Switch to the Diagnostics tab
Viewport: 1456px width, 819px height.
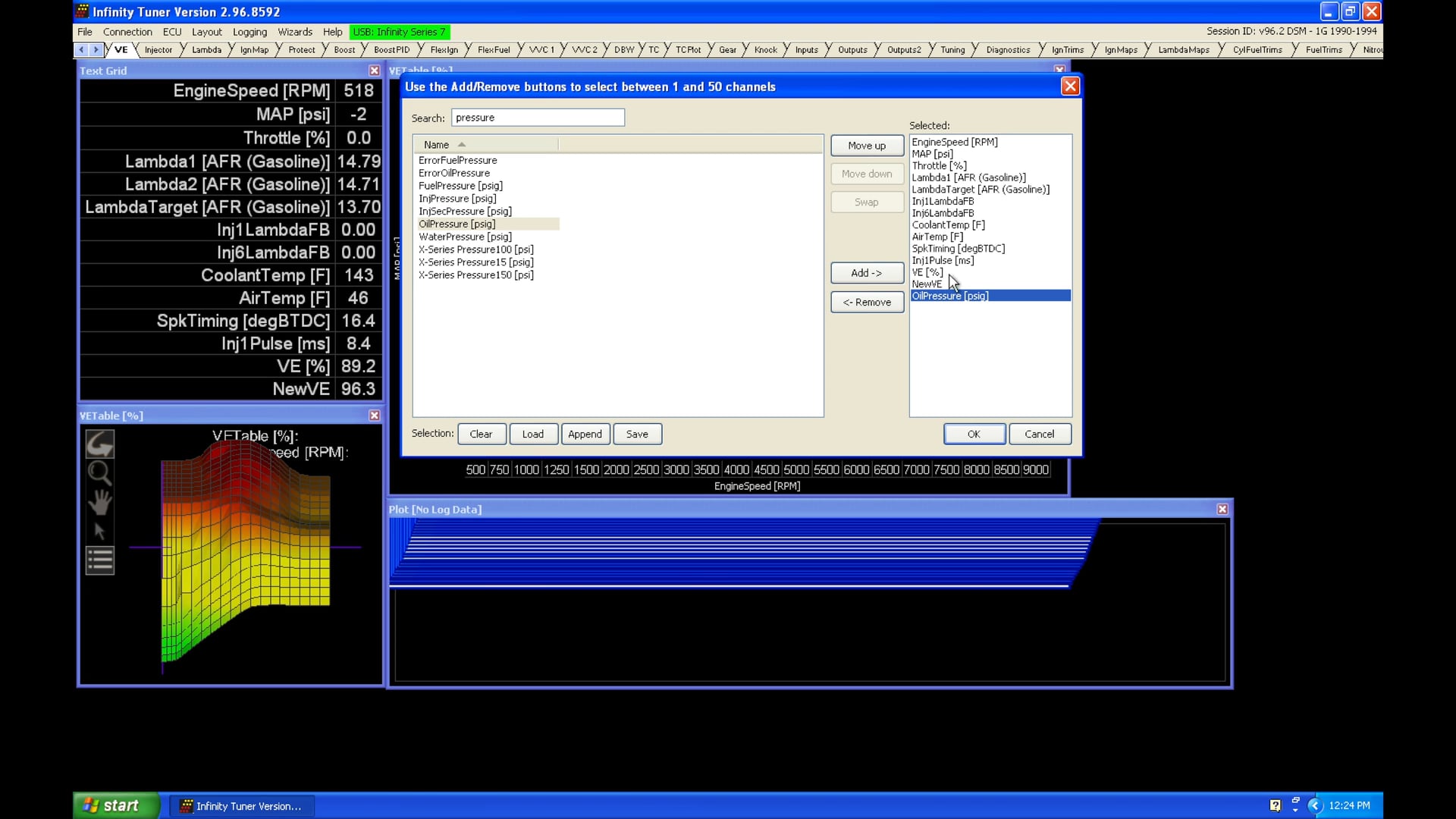pos(1008,49)
